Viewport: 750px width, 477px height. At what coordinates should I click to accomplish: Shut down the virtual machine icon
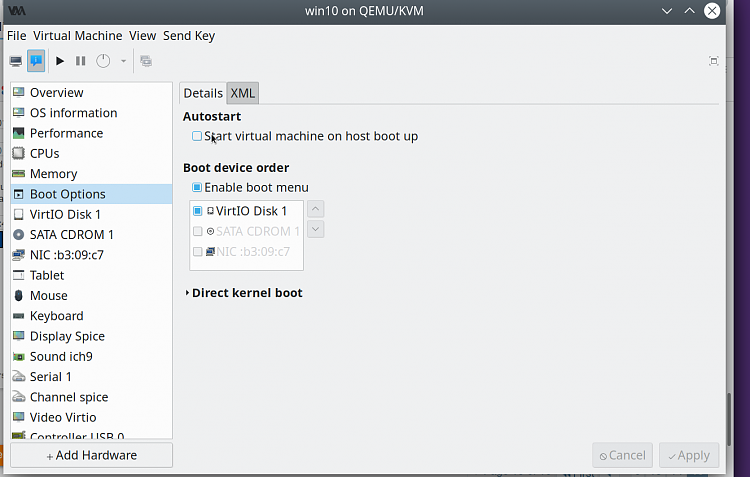[x=103, y=61]
